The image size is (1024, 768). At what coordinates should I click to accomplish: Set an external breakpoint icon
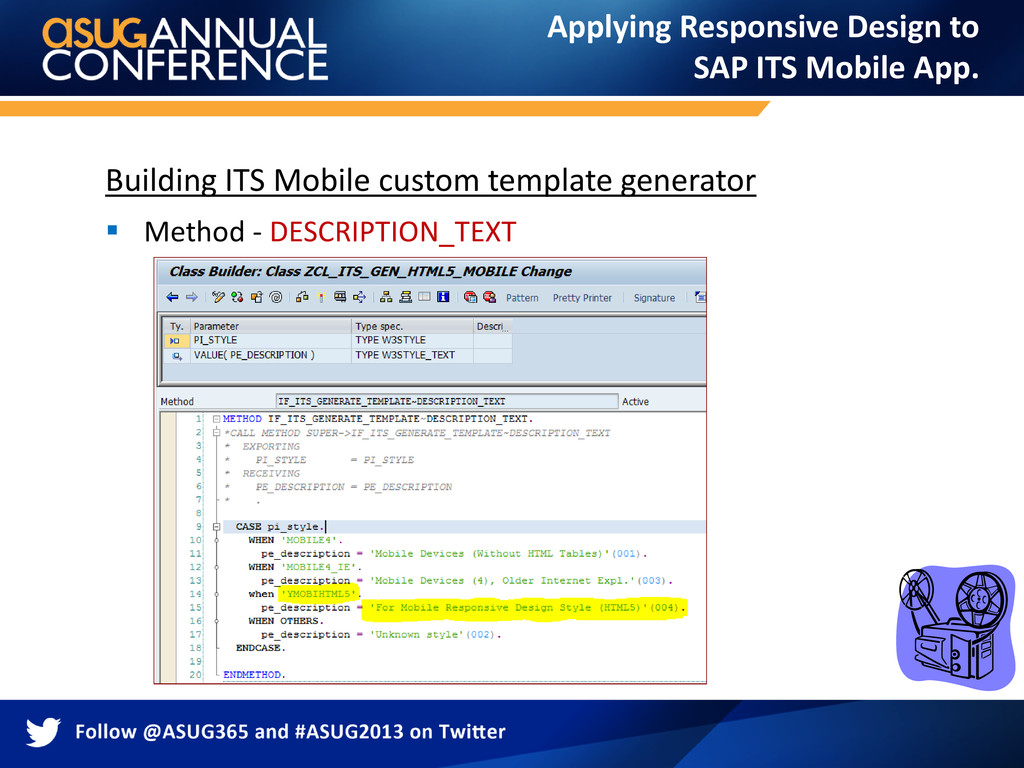click(490, 297)
